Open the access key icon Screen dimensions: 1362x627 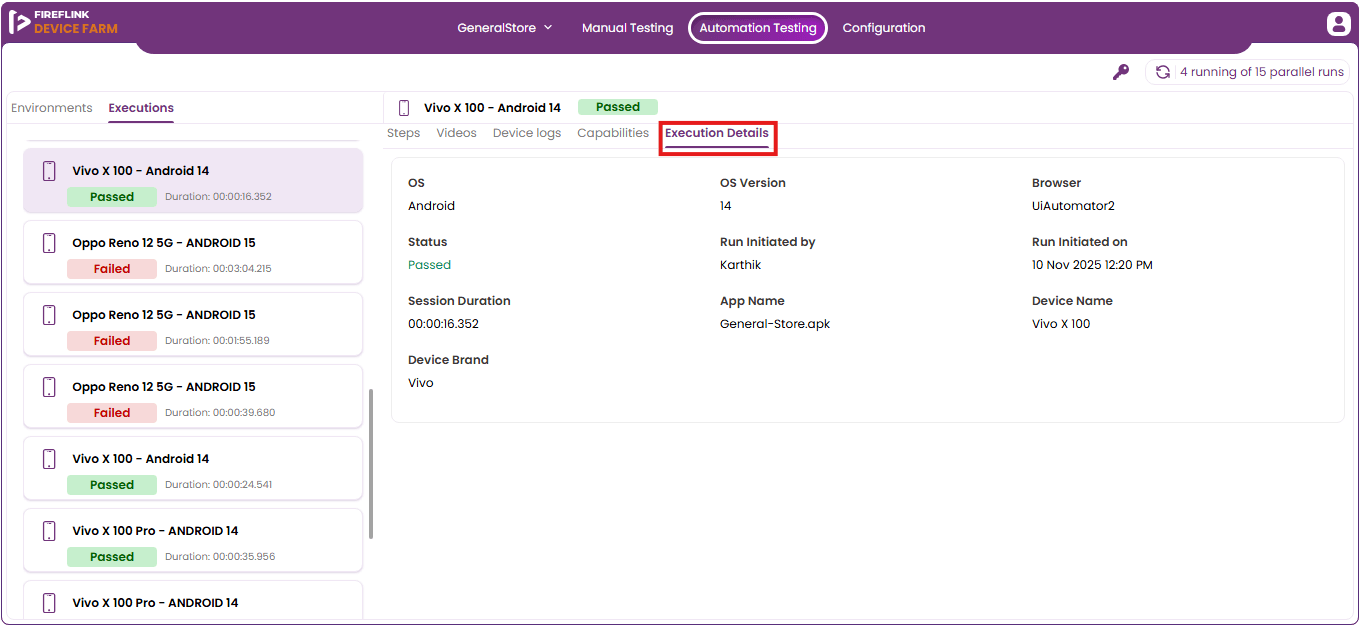click(1121, 72)
